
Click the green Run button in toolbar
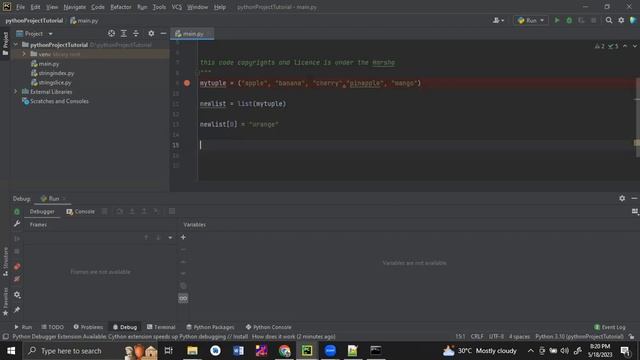[x=557, y=20]
